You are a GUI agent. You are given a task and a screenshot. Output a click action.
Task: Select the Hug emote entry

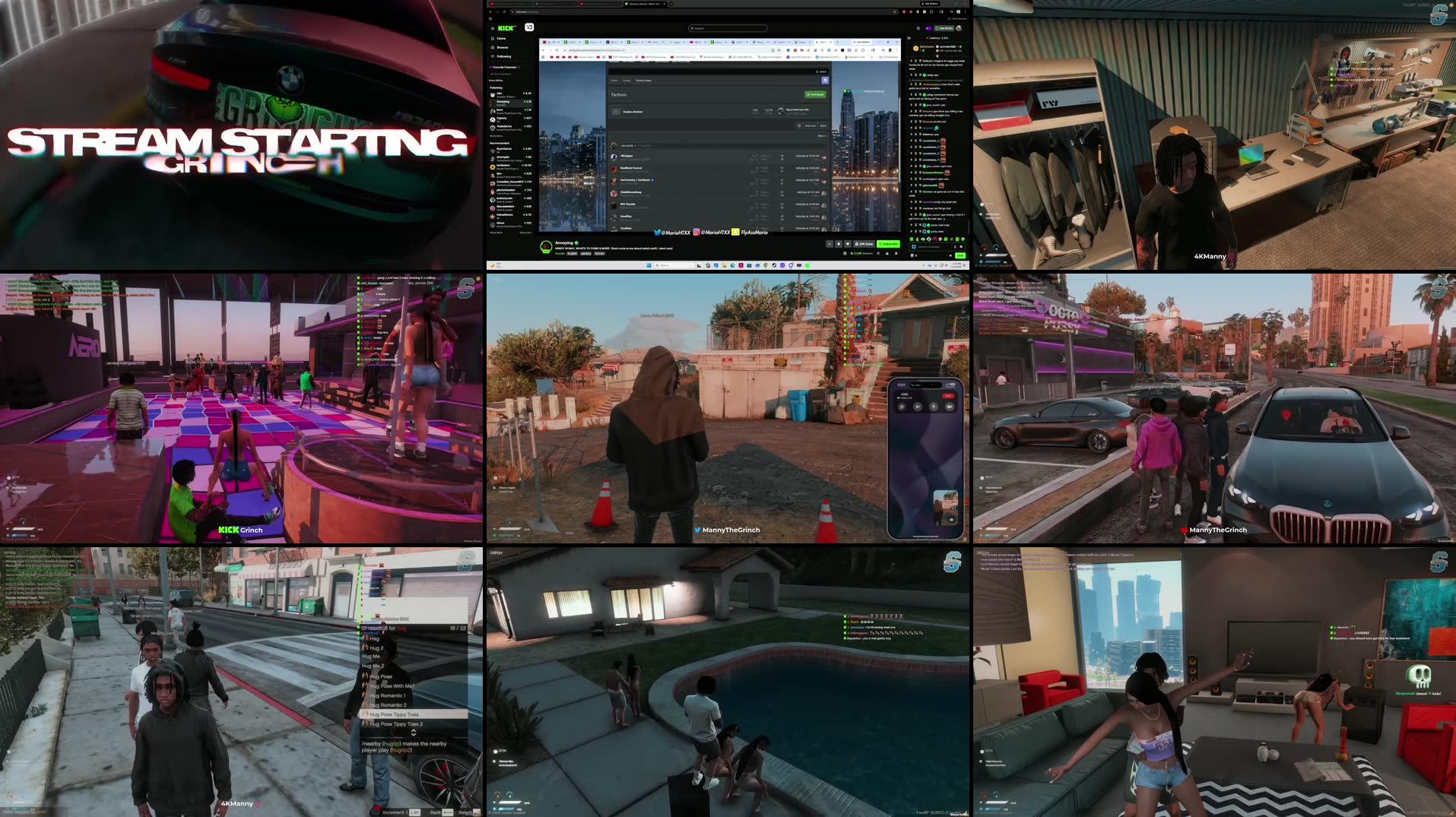pos(414,638)
